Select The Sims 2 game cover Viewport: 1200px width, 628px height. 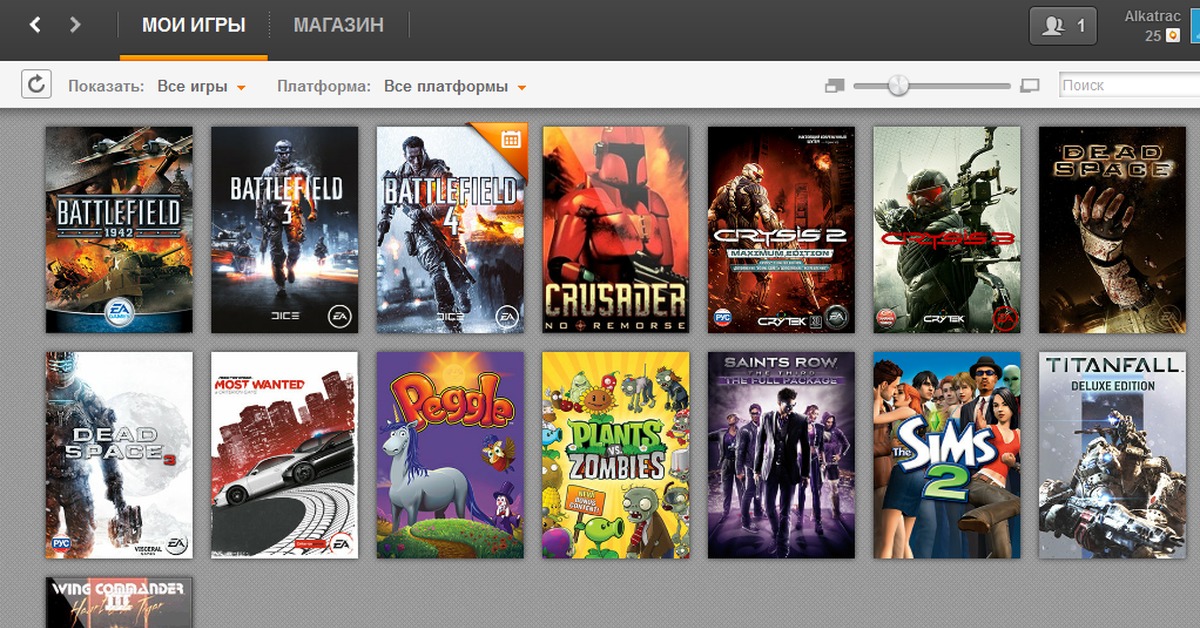tap(946, 454)
